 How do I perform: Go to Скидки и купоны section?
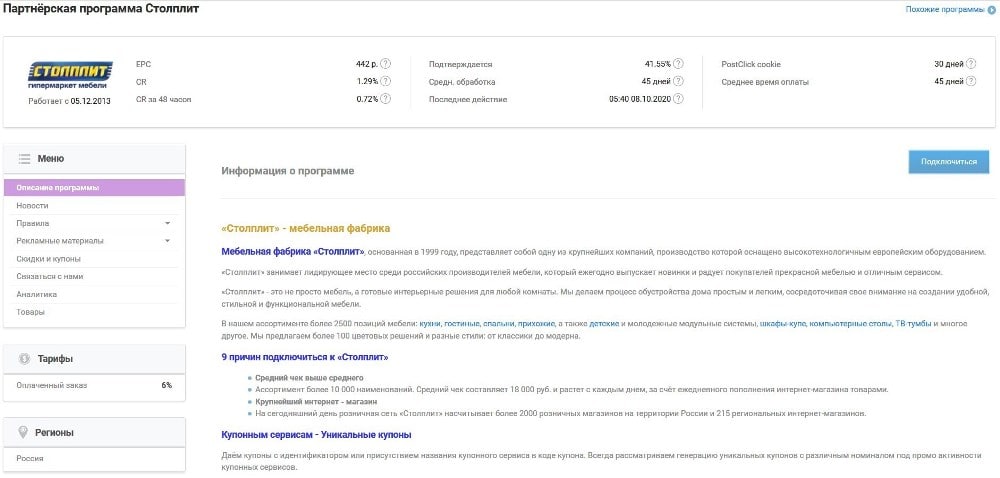(x=48, y=258)
